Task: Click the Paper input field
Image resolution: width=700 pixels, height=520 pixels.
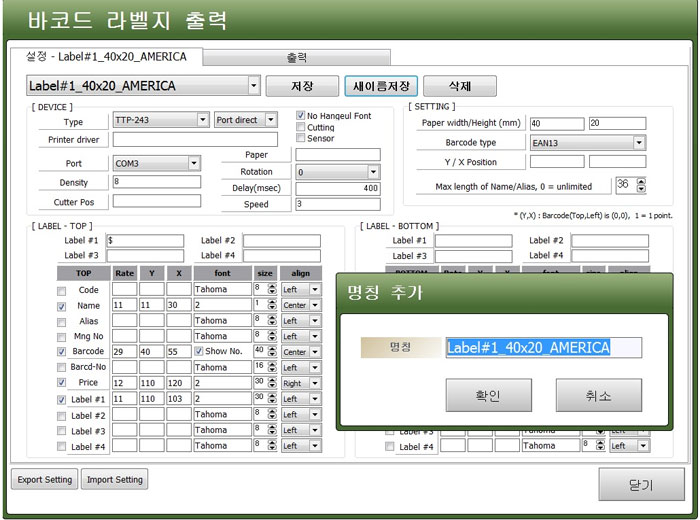Action: coord(338,155)
